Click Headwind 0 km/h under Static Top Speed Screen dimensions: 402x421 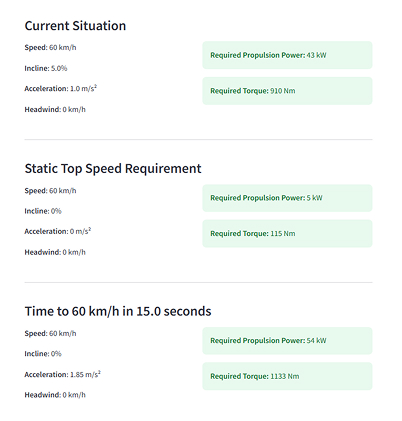click(55, 252)
